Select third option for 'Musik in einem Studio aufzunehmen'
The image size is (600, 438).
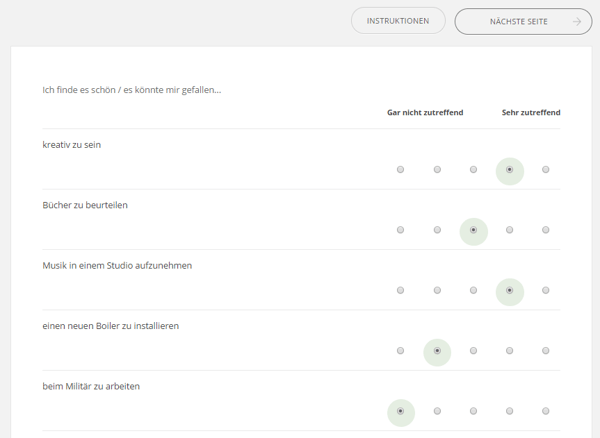tap(473, 290)
